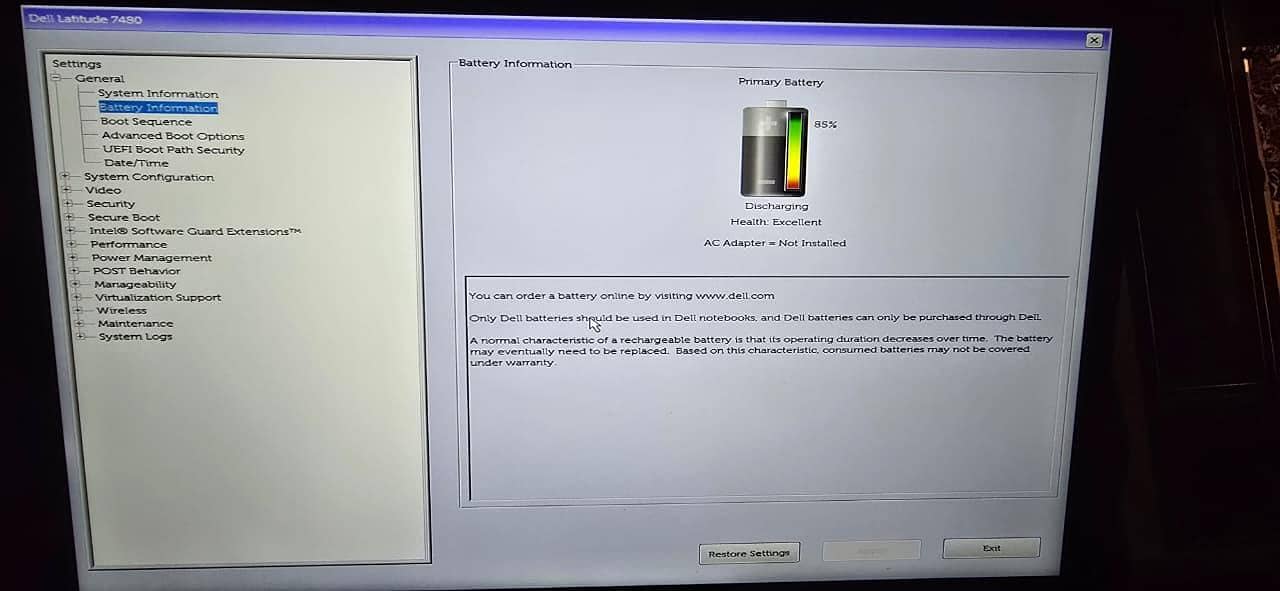Select the Performance category label

(x=129, y=244)
